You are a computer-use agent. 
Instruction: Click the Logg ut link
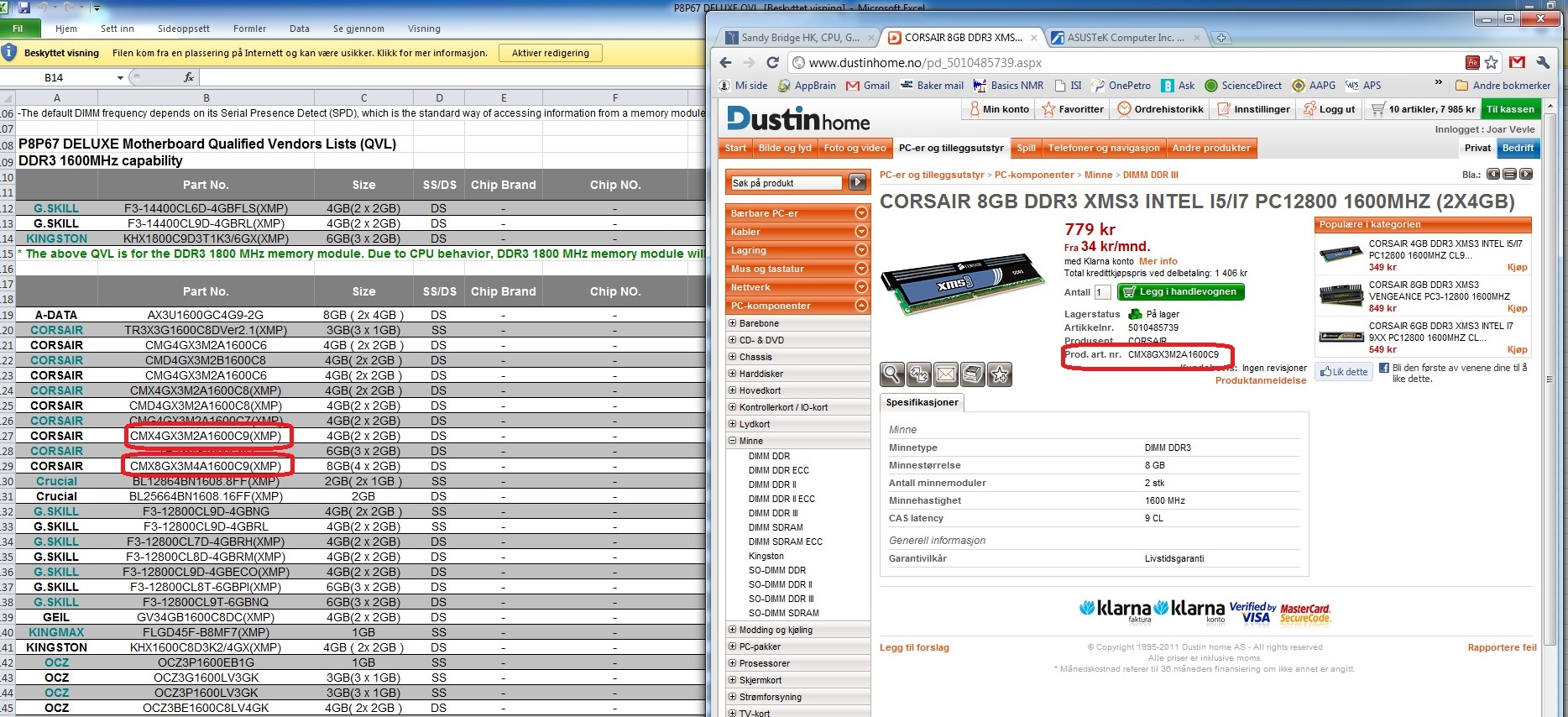click(1329, 109)
